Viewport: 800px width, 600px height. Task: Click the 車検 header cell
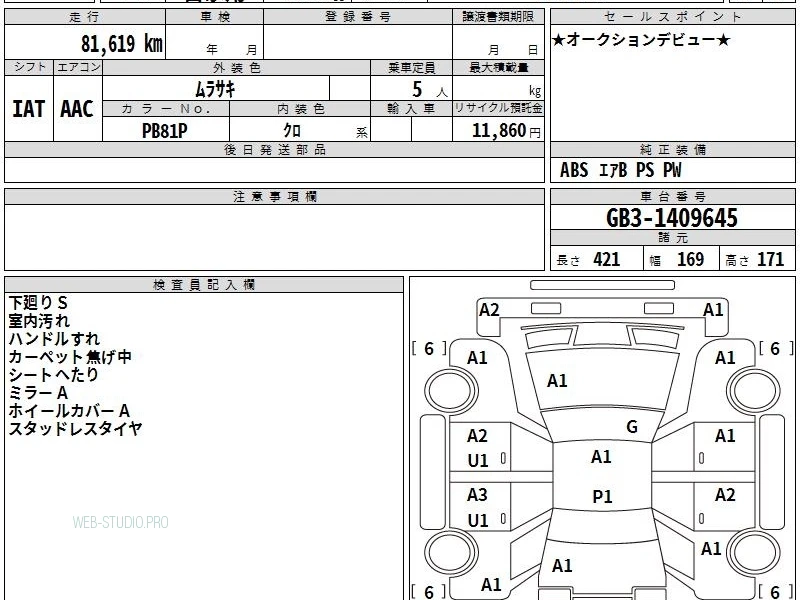point(215,17)
